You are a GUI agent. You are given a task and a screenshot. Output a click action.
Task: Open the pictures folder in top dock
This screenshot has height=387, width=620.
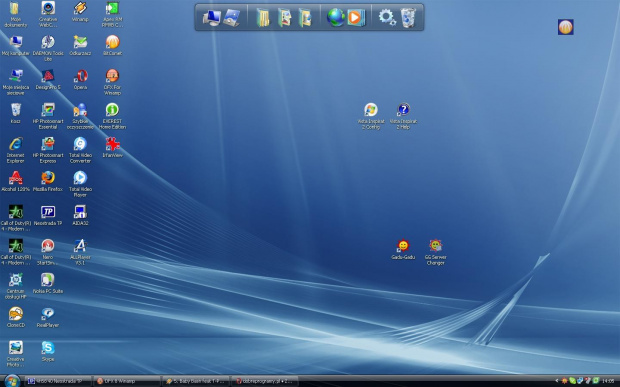tap(284, 18)
